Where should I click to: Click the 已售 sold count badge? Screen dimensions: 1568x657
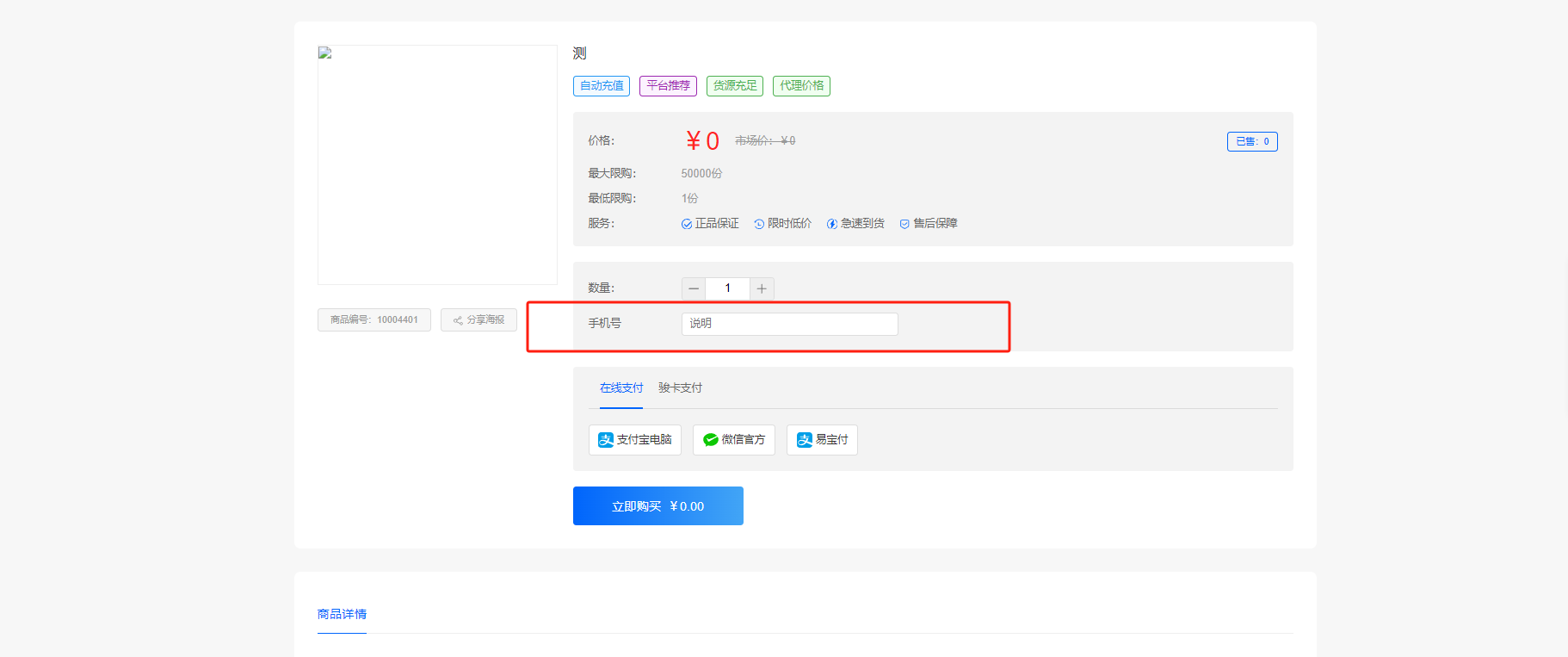coord(1252,141)
